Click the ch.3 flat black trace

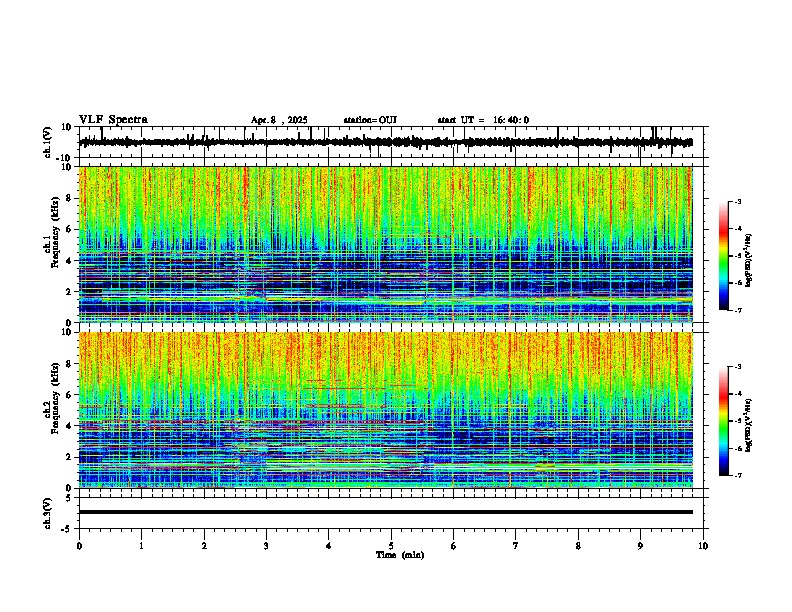point(385,512)
